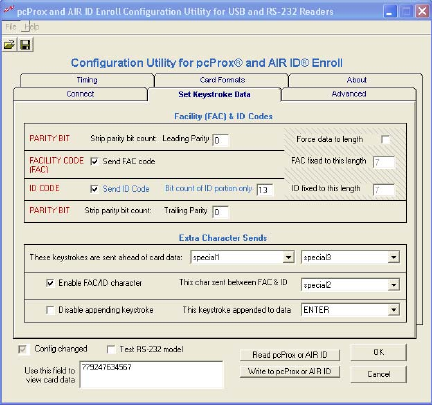Click the OK button
The width and height of the screenshot is (432, 405).
click(x=378, y=352)
